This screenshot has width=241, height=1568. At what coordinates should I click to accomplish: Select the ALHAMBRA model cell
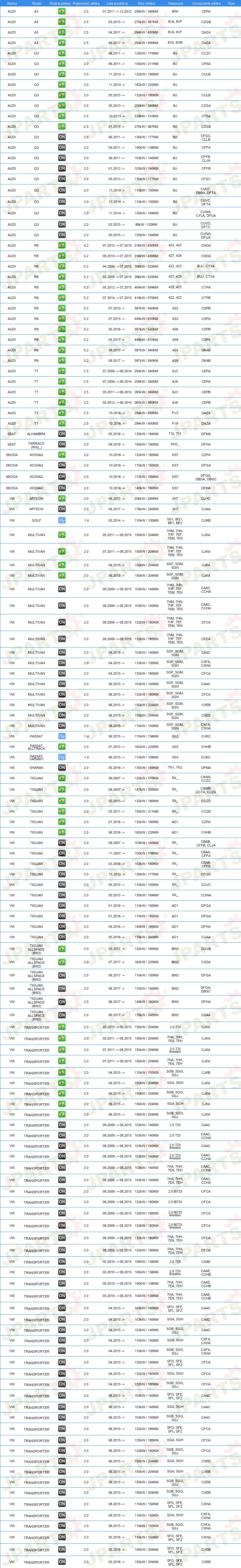click(x=36, y=434)
